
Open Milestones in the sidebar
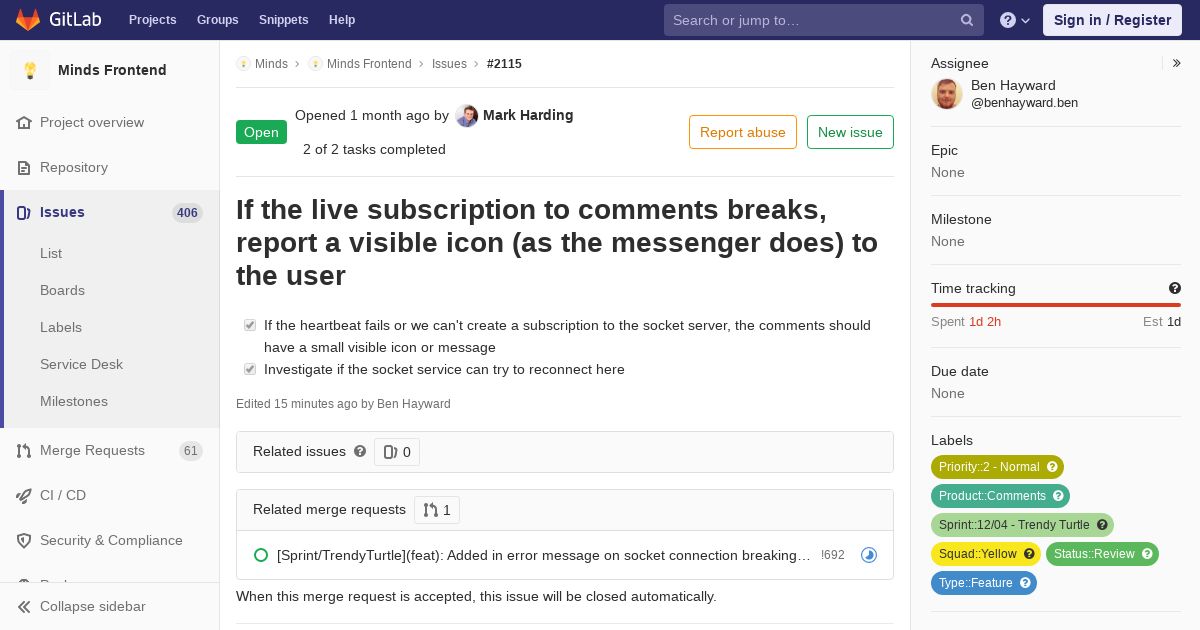coord(74,402)
